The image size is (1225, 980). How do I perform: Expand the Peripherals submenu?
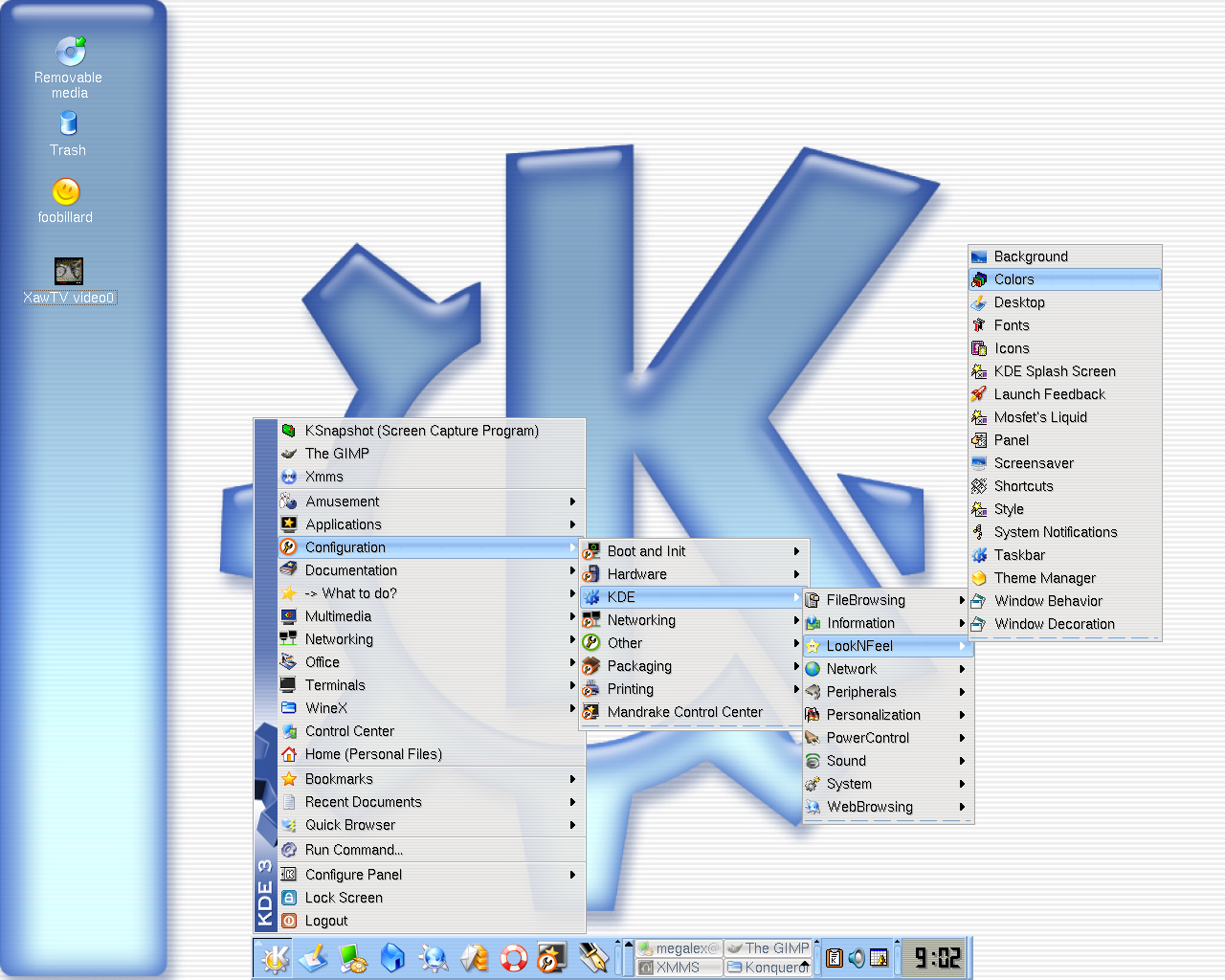pyautogui.click(x=887, y=692)
